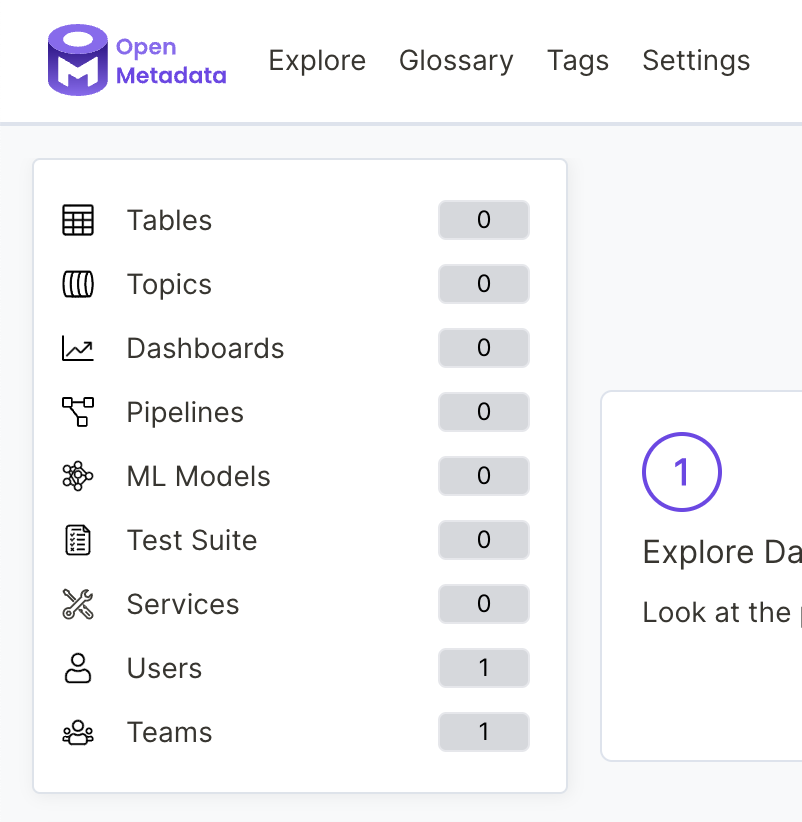Viewport: 802px width, 822px height.
Task: Click the Dashboards chart icon
Action: [x=80, y=348]
